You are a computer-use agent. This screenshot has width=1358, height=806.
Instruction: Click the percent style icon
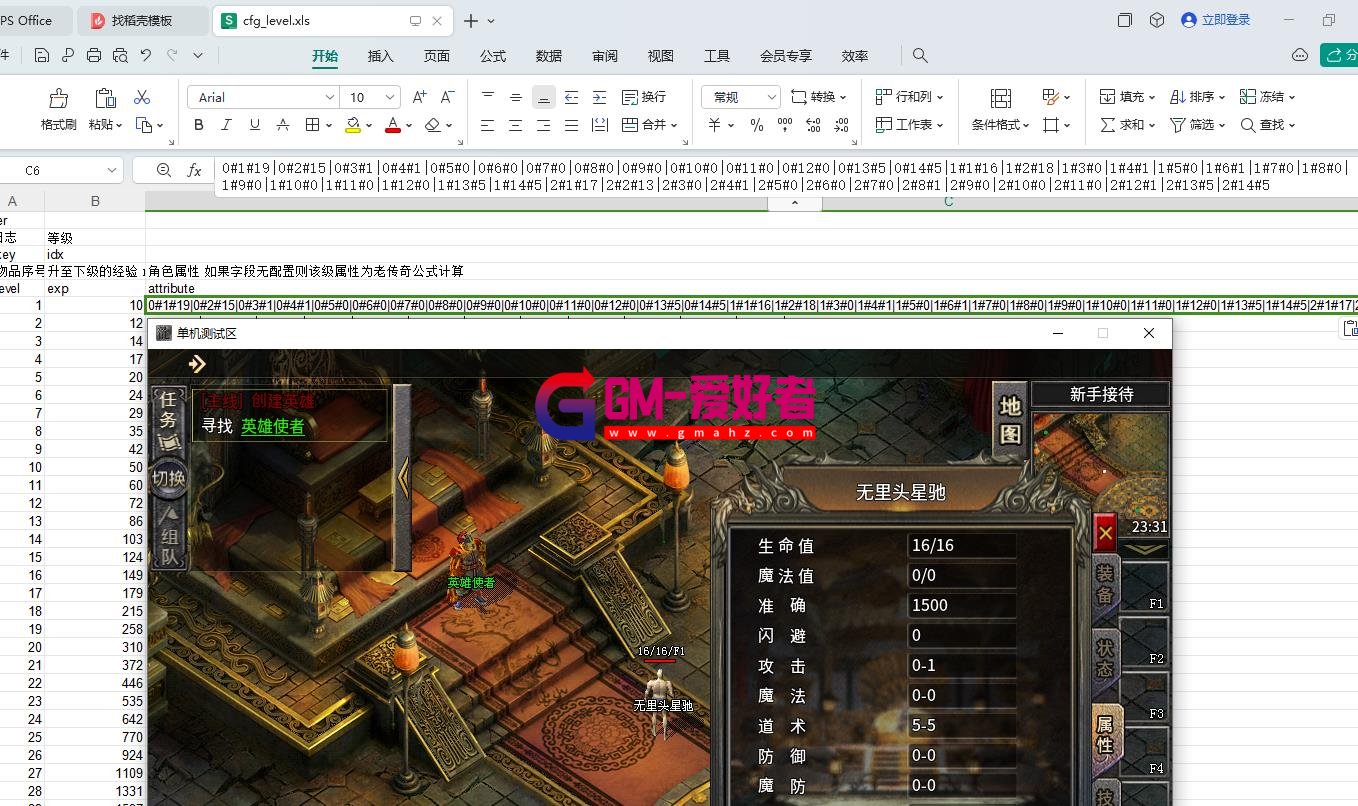click(x=757, y=125)
